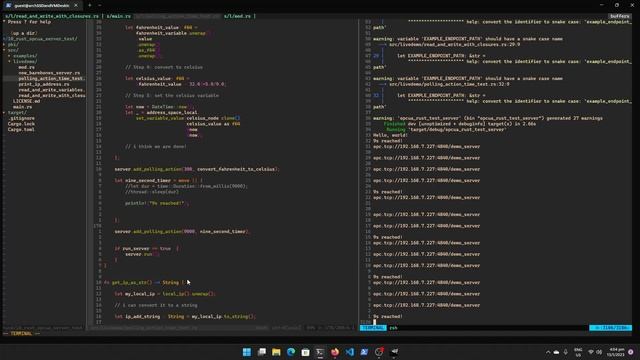This screenshot has height=360, width=640.
Task: Open Visual Studio Code from the taskbar
Action: pyautogui.click(x=349, y=352)
